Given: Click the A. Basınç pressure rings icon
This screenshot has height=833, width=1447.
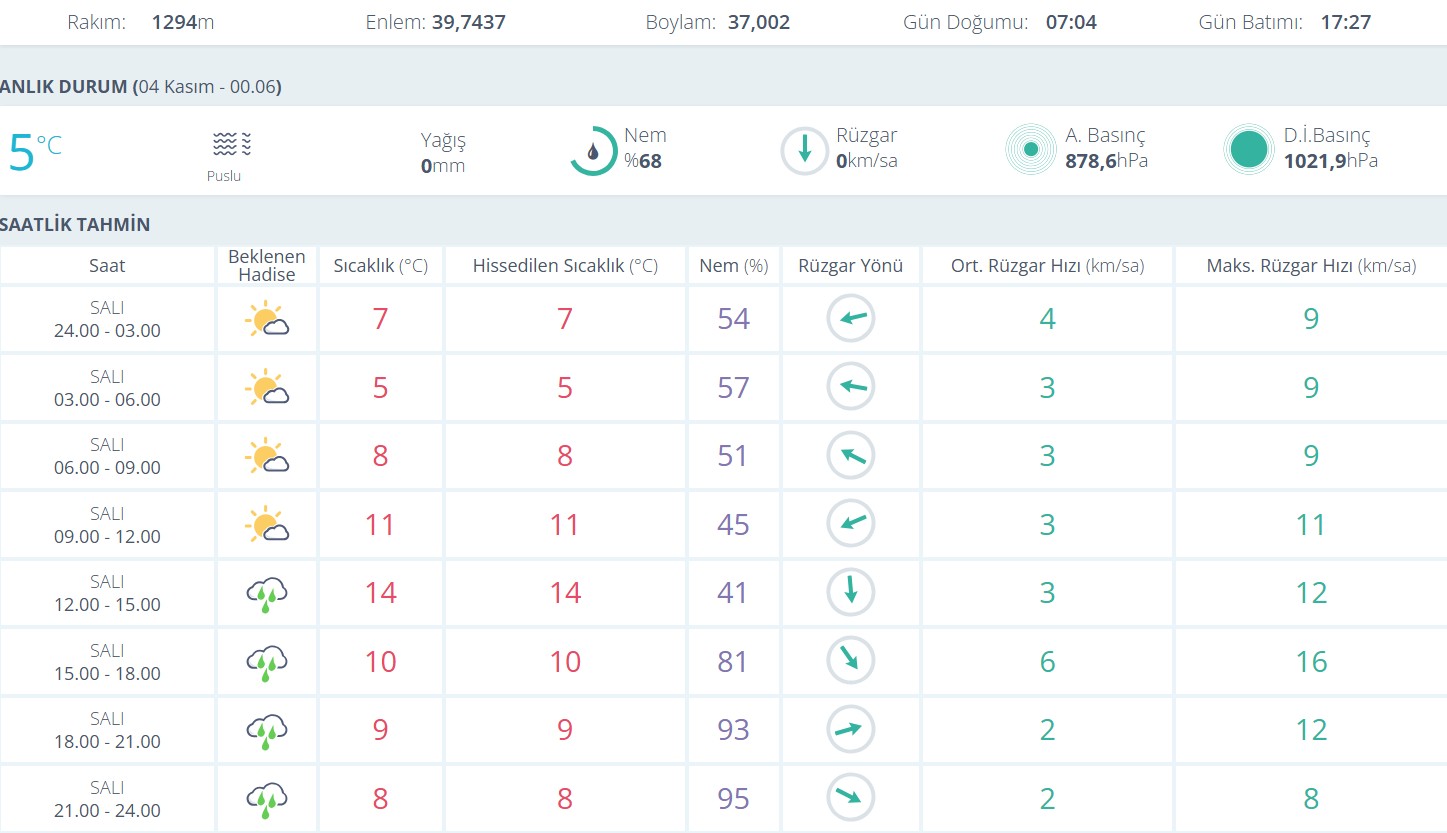Looking at the screenshot, I should [x=1030, y=151].
